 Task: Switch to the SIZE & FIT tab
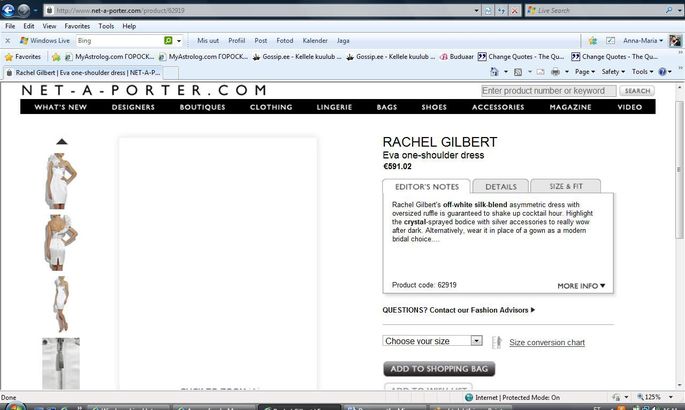566,186
